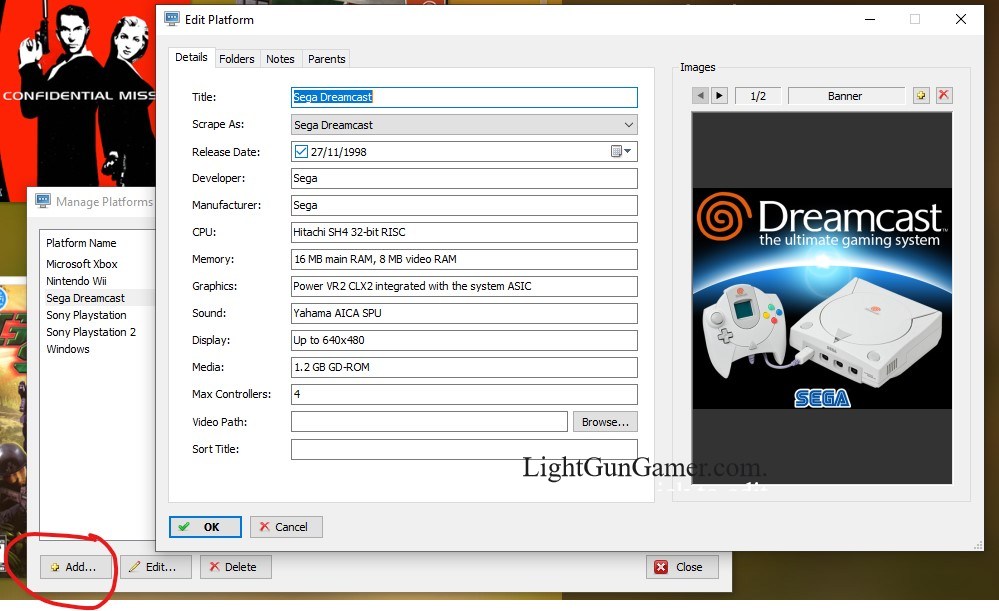The width and height of the screenshot is (999, 611).
Task: Click the Memory text field
Action: coord(464,259)
